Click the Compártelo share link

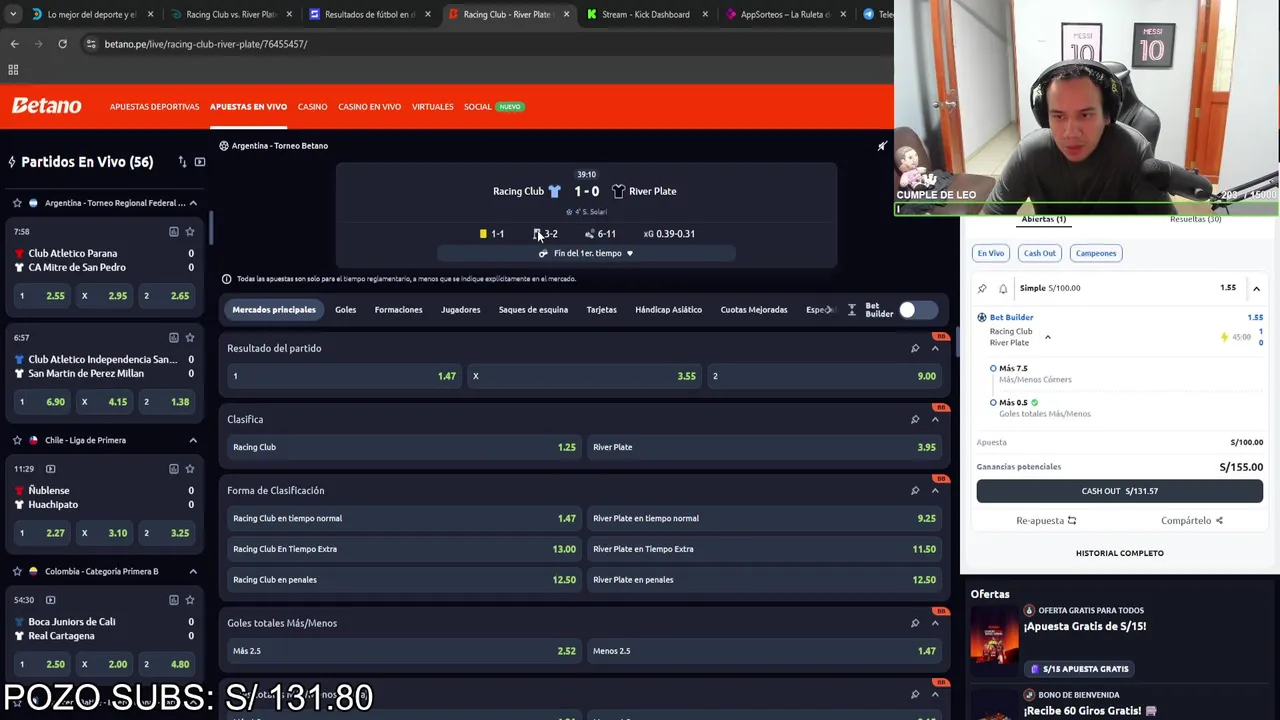[x=1191, y=521]
